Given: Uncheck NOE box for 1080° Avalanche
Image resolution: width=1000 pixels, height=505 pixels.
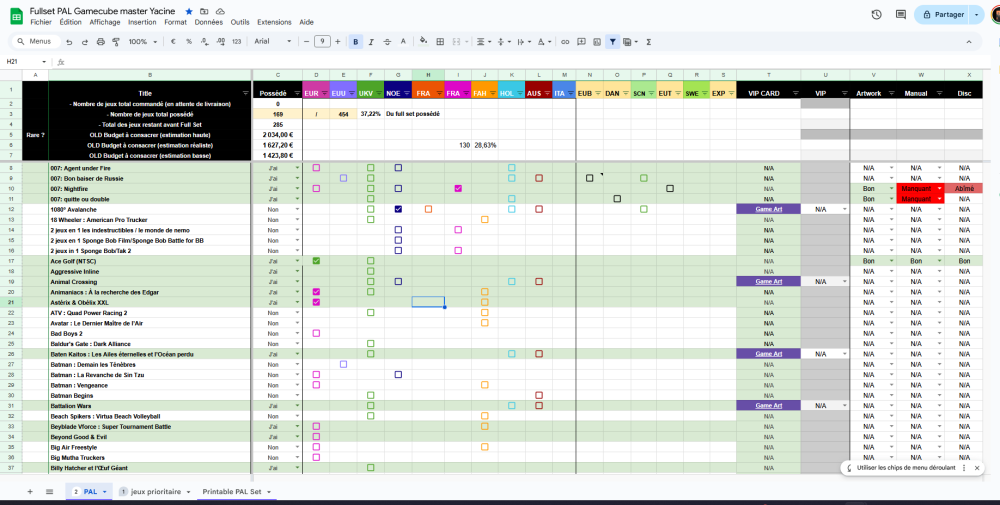Looking at the screenshot, I should coord(398,209).
